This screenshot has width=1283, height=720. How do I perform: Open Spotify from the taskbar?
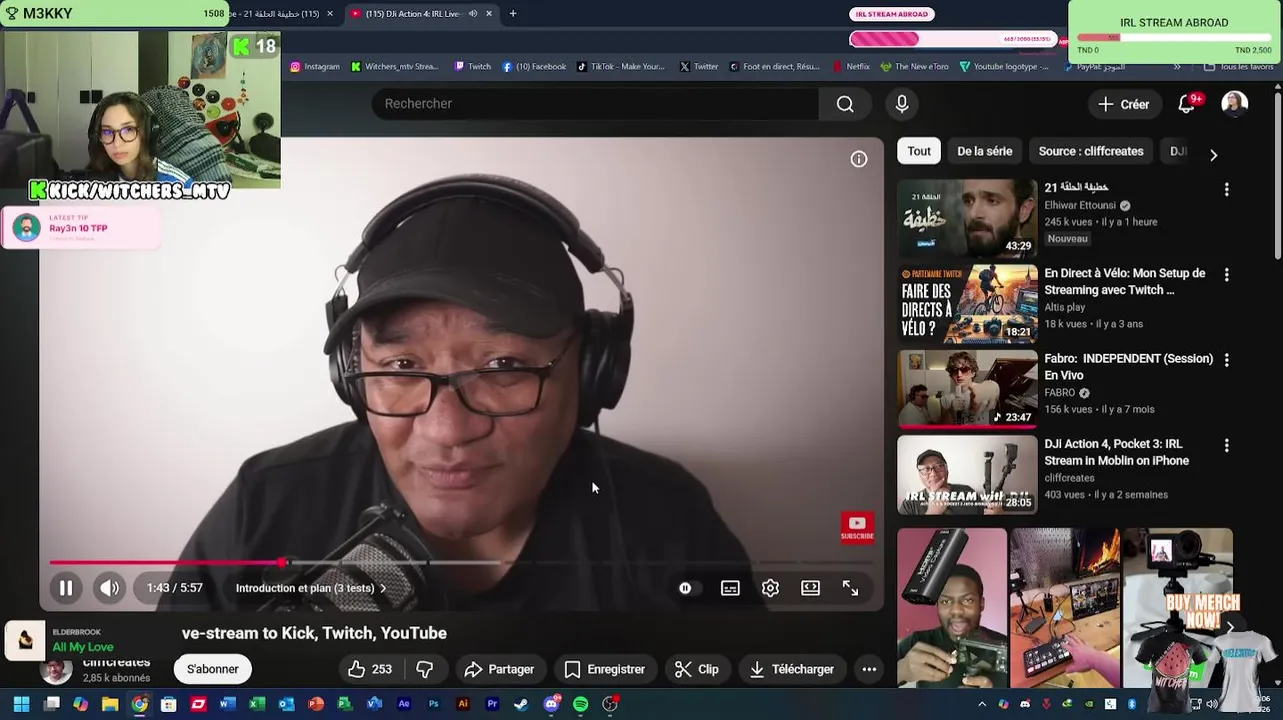click(x=580, y=704)
